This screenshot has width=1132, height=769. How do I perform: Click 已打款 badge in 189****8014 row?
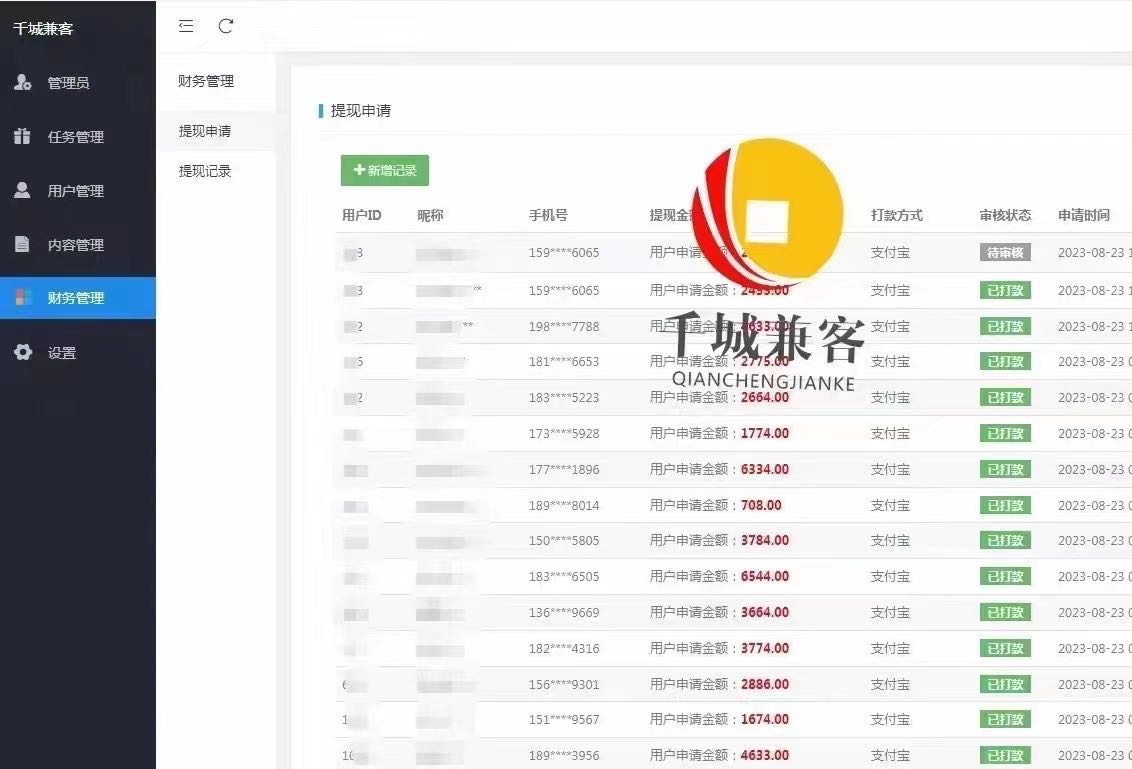point(1005,505)
